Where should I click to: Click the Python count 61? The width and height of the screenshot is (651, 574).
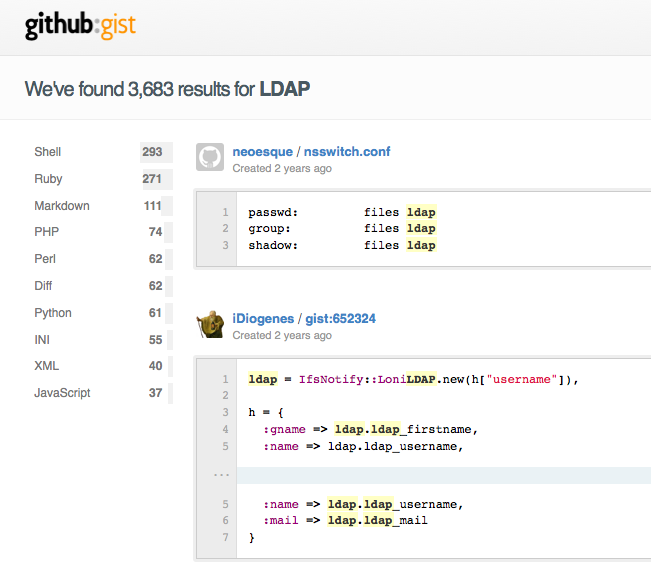pyautogui.click(x=155, y=313)
